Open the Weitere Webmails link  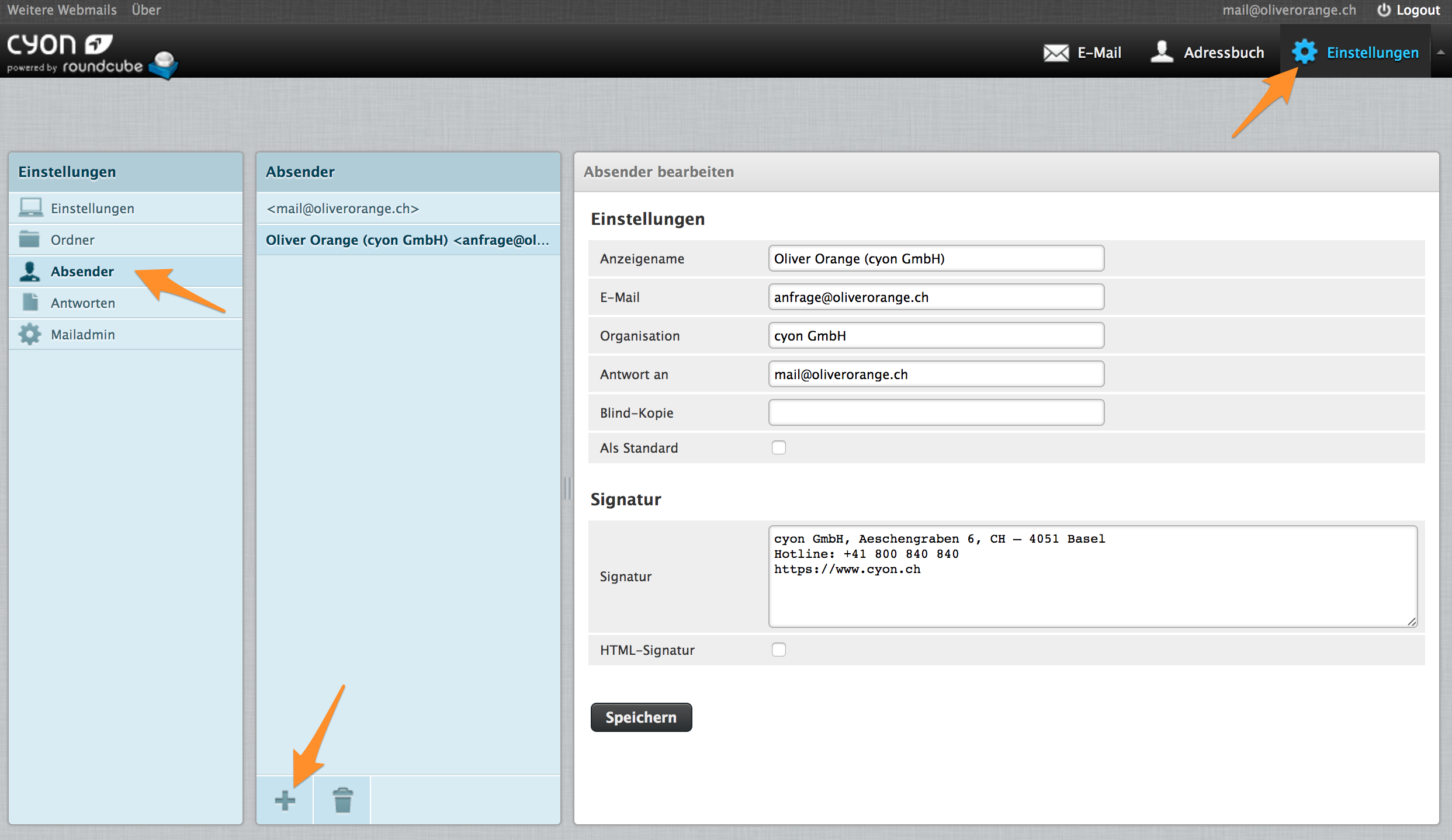point(62,9)
